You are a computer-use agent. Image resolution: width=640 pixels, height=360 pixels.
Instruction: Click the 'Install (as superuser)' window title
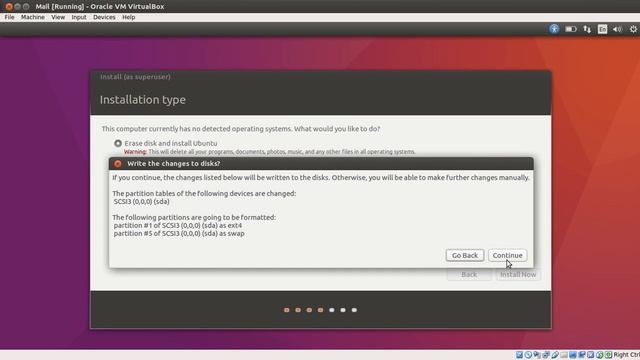pyautogui.click(x=136, y=77)
